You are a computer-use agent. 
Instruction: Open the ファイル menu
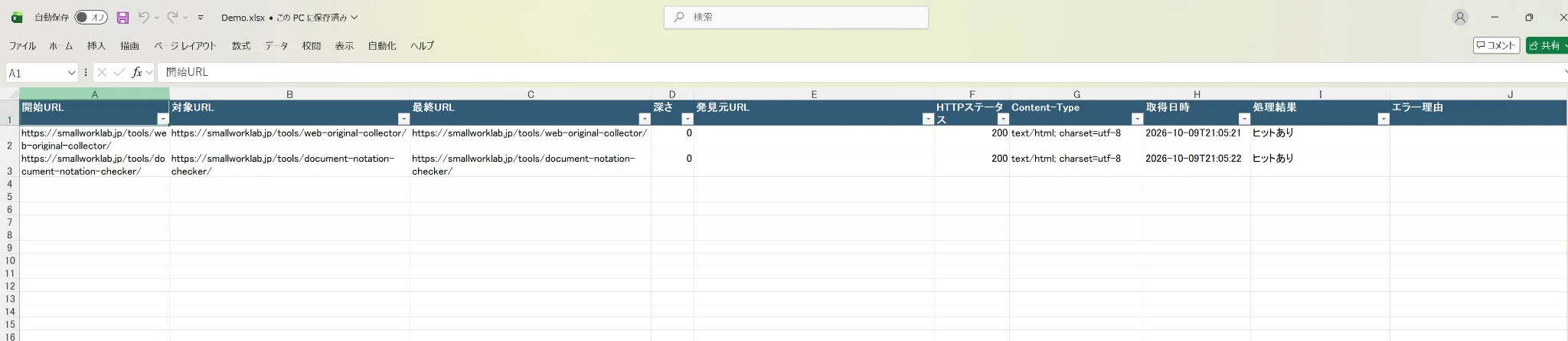[x=22, y=46]
